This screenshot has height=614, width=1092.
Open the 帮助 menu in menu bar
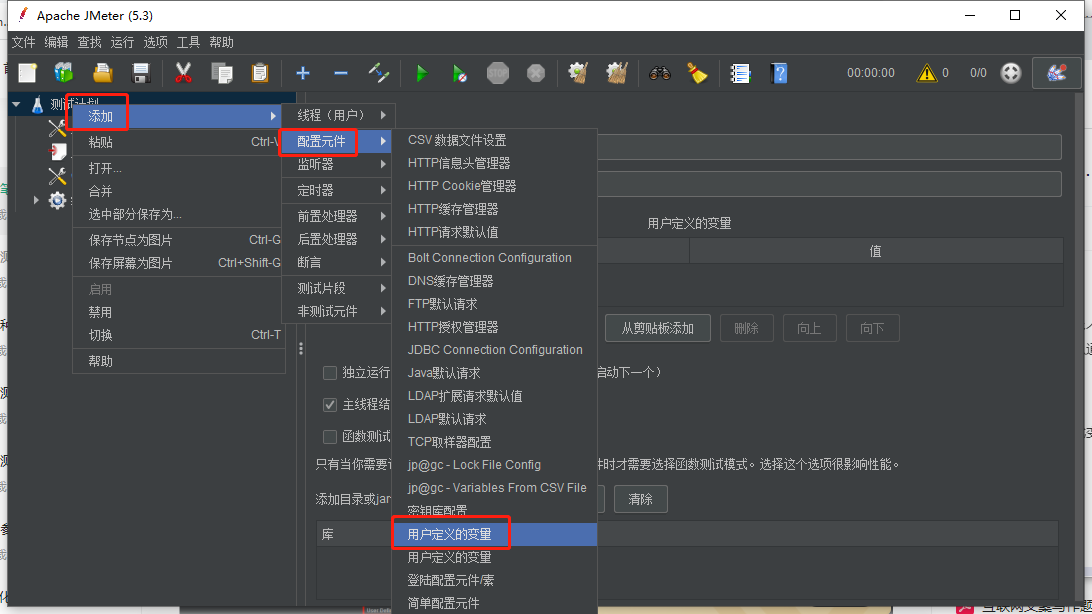221,42
